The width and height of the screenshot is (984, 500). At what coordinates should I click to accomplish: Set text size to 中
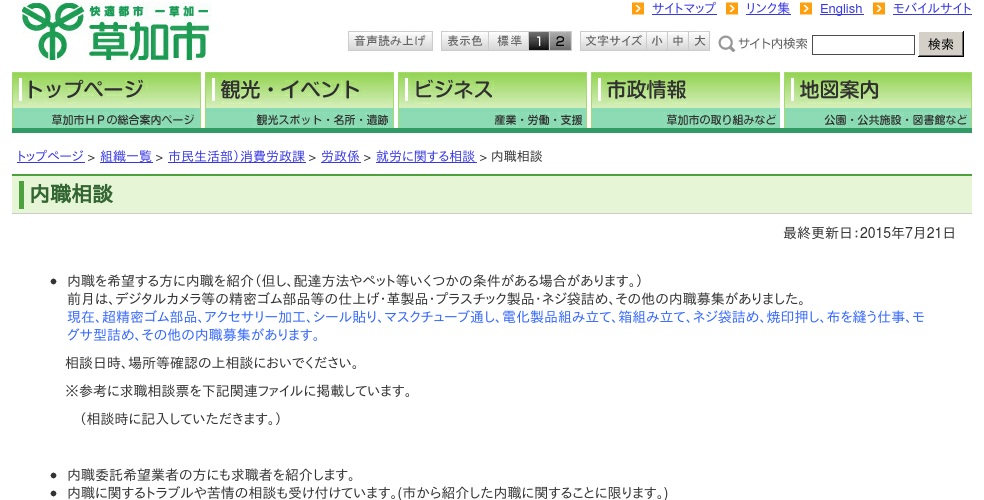(x=678, y=41)
